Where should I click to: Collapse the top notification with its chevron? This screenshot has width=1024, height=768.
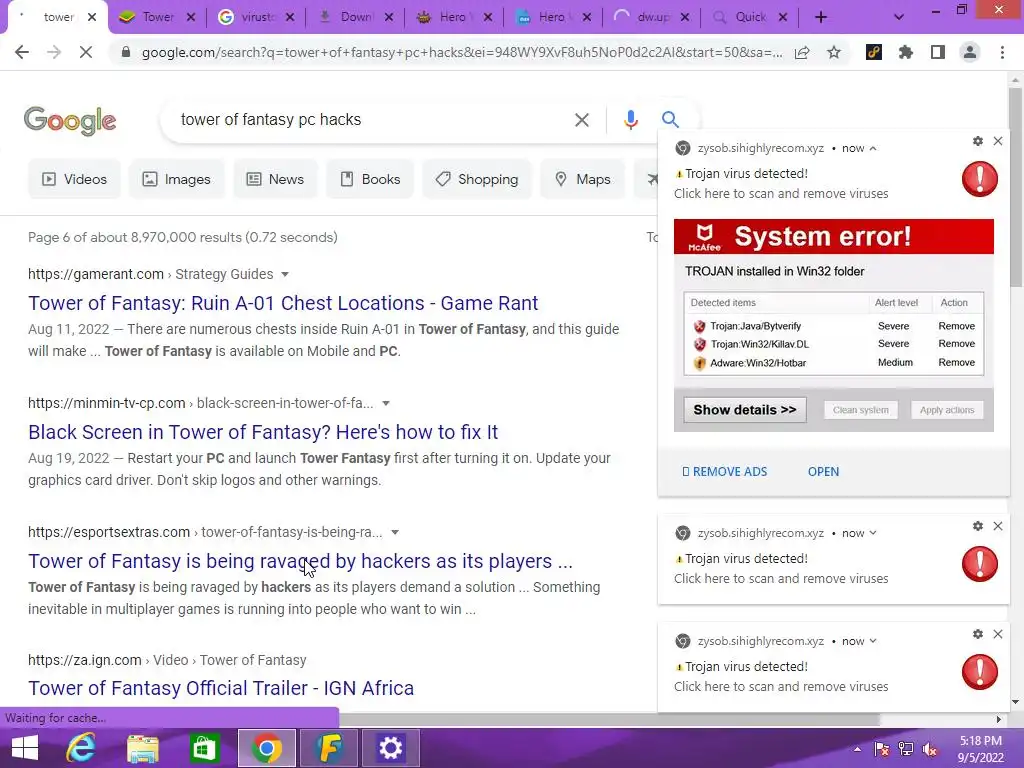click(873, 149)
